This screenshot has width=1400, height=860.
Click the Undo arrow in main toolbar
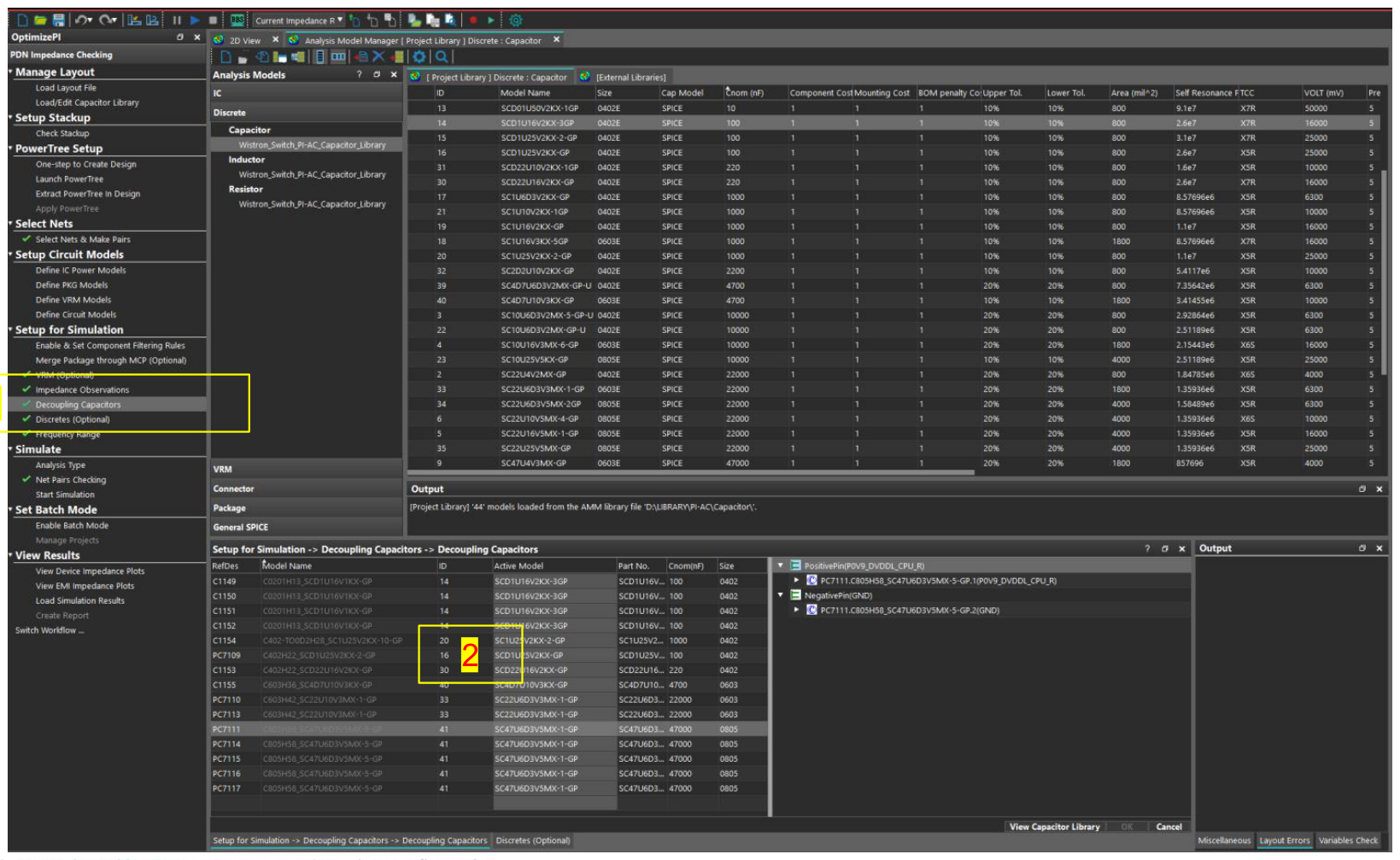click(x=83, y=20)
